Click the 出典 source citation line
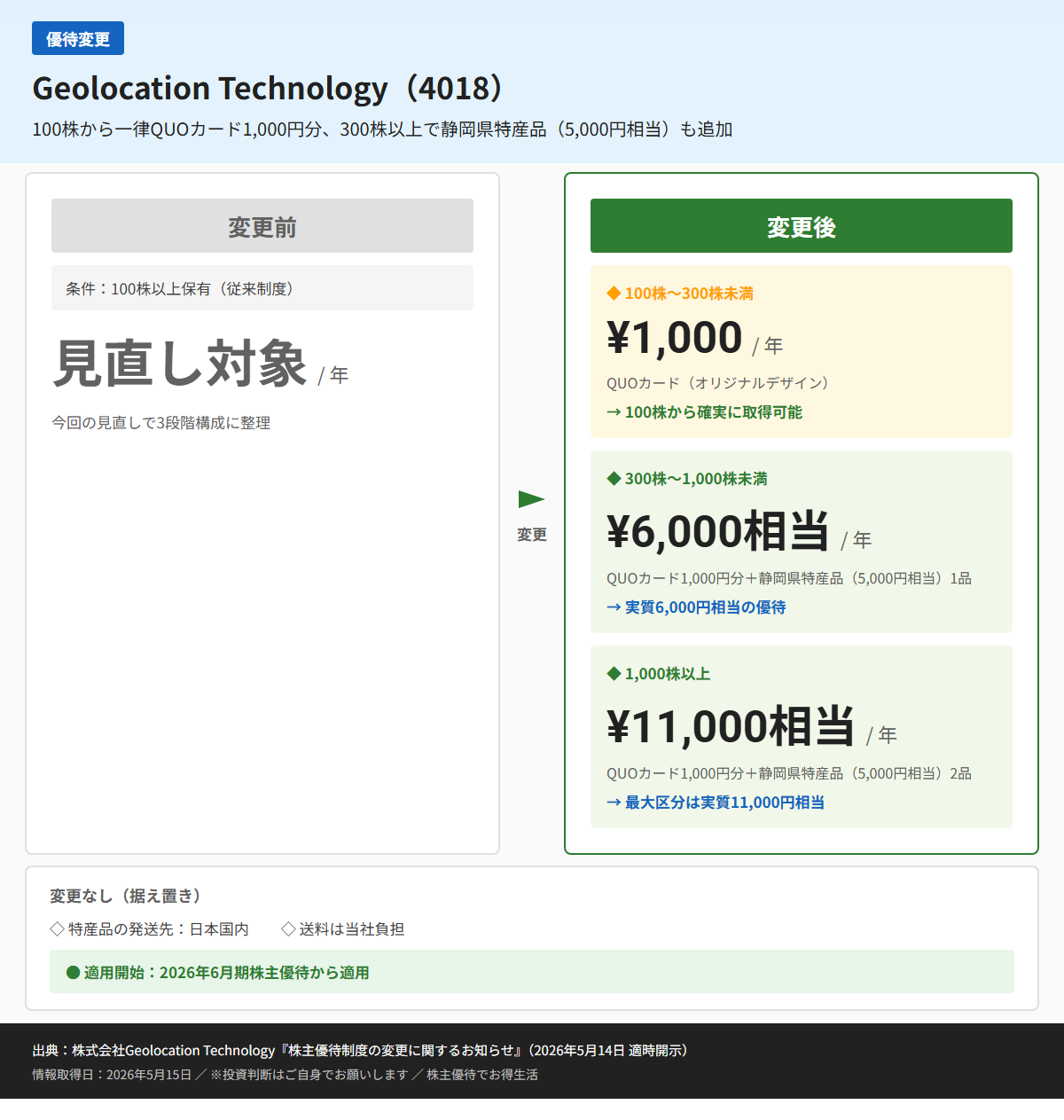 click(361, 1050)
